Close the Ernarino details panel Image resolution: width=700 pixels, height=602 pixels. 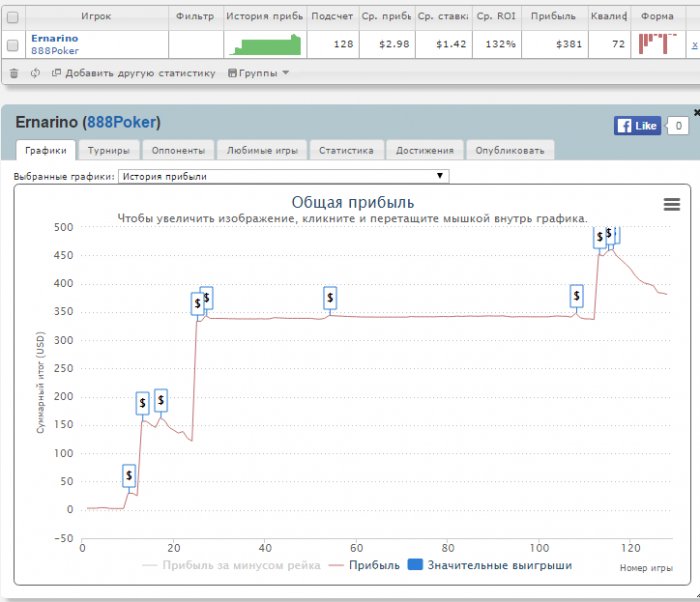[x=696, y=113]
